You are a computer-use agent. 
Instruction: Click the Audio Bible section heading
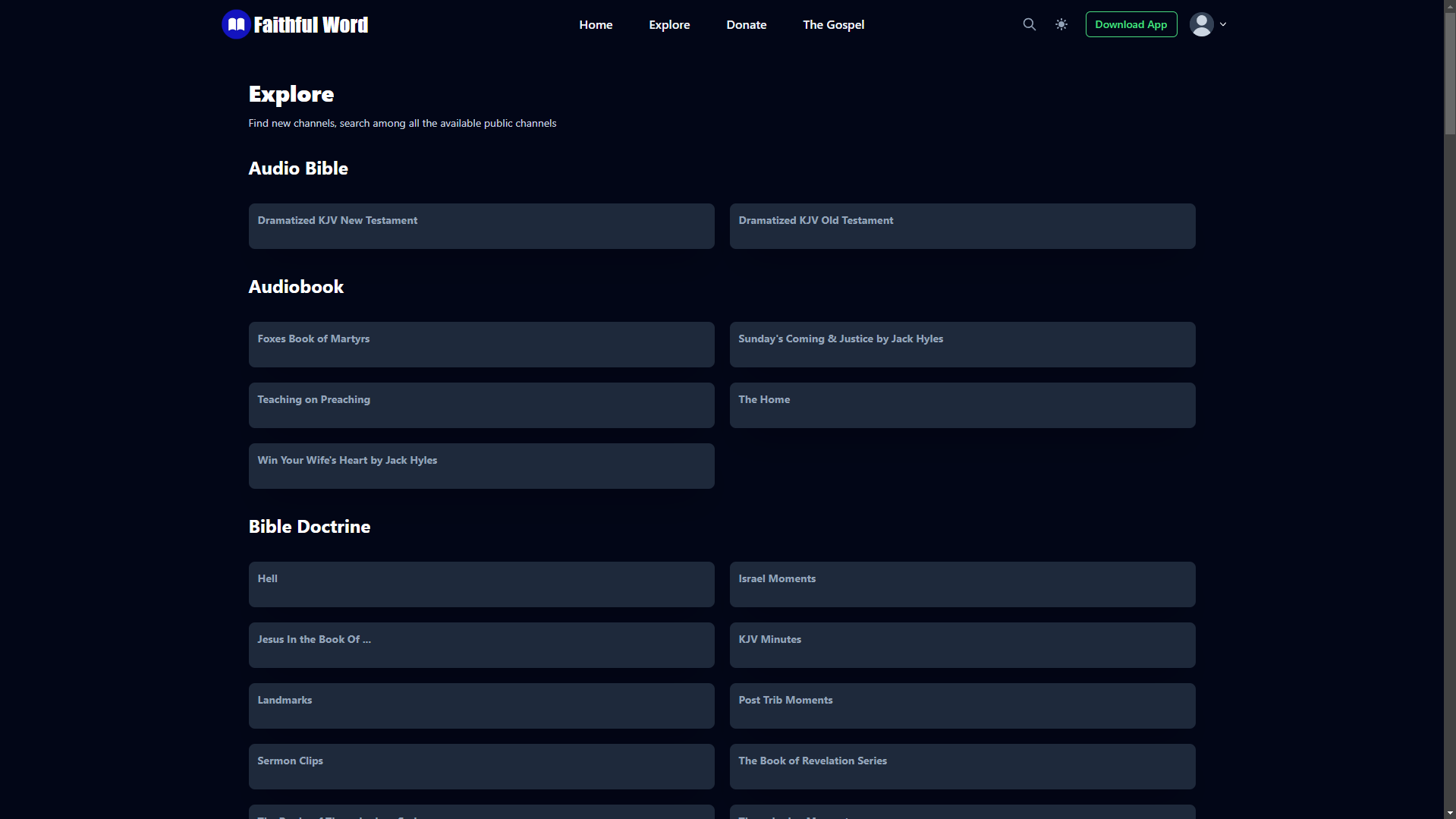298,169
